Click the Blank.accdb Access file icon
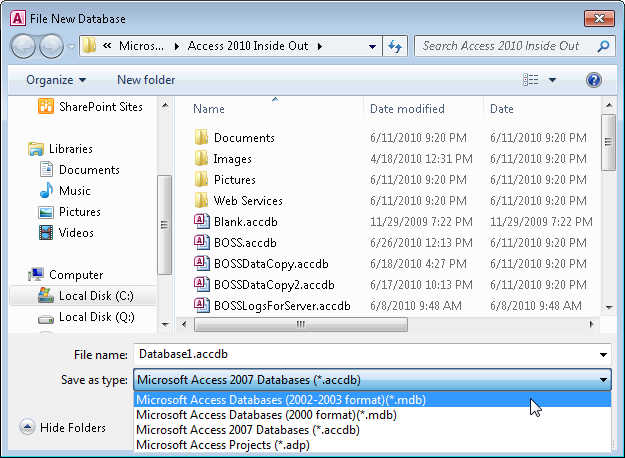The image size is (625, 458). point(201,221)
